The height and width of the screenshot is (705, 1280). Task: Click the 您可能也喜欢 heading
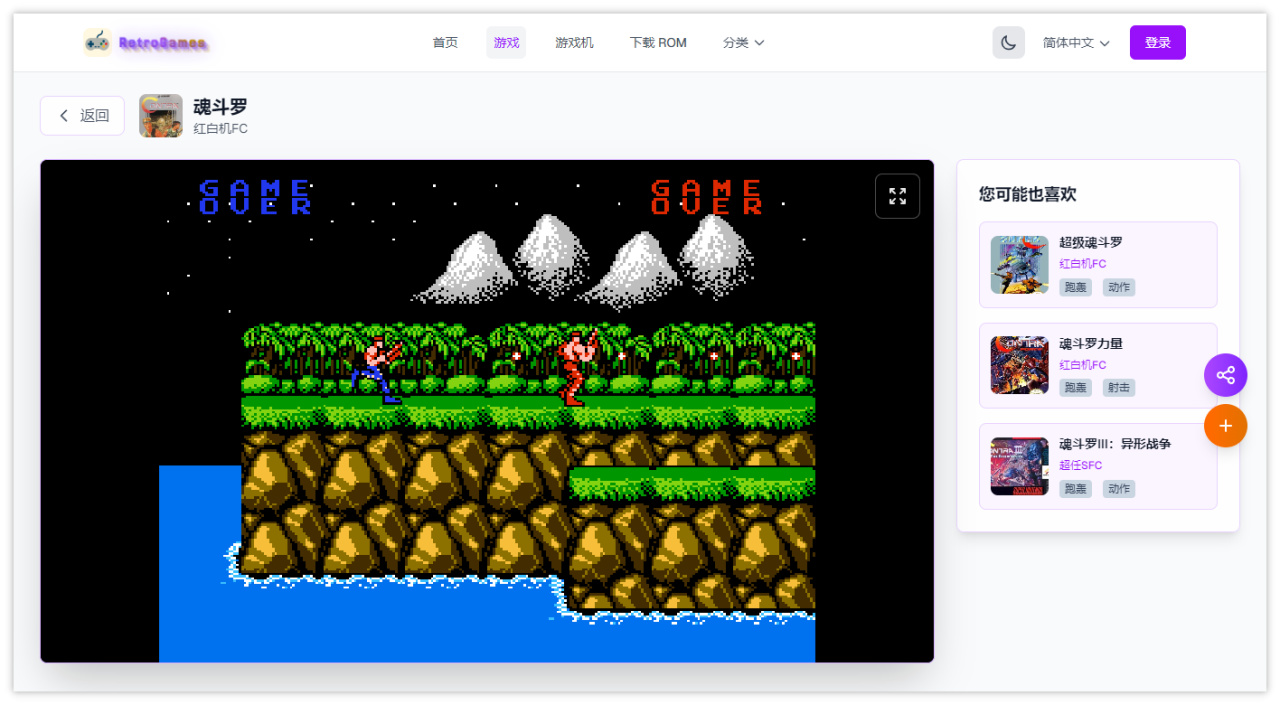pyautogui.click(x=1028, y=194)
